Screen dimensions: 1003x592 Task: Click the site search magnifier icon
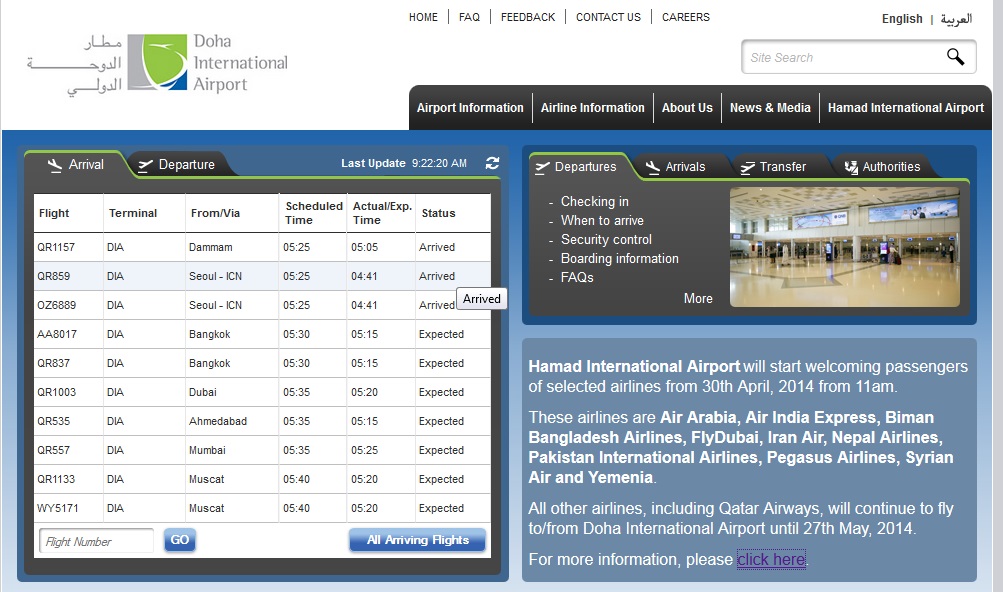point(955,57)
